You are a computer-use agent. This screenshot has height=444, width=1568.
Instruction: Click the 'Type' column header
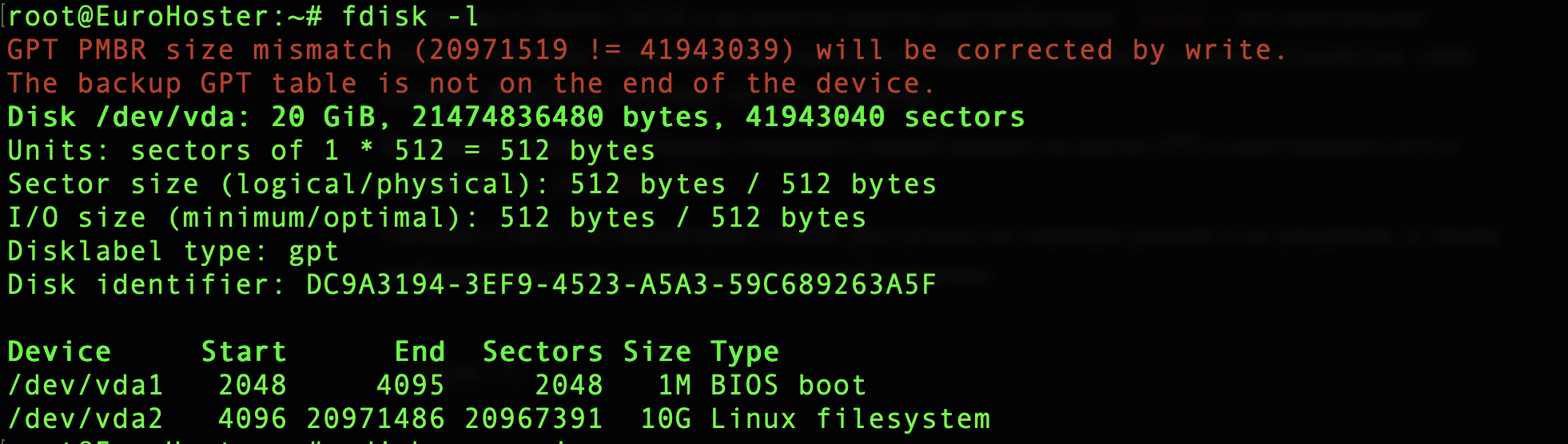[745, 352]
